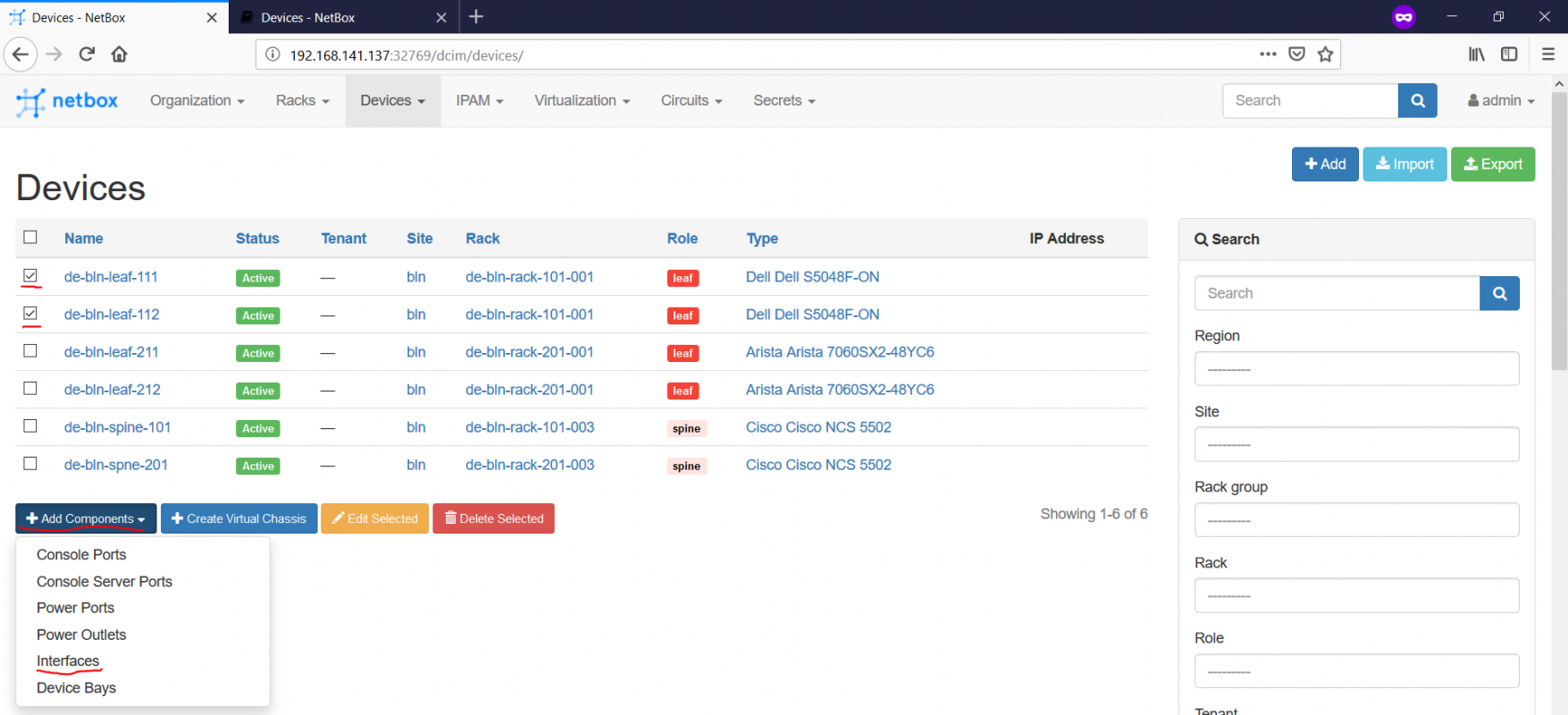The height and width of the screenshot is (715, 1568).
Task: Reload the page with the browser refresh icon
Action: pyautogui.click(x=87, y=55)
